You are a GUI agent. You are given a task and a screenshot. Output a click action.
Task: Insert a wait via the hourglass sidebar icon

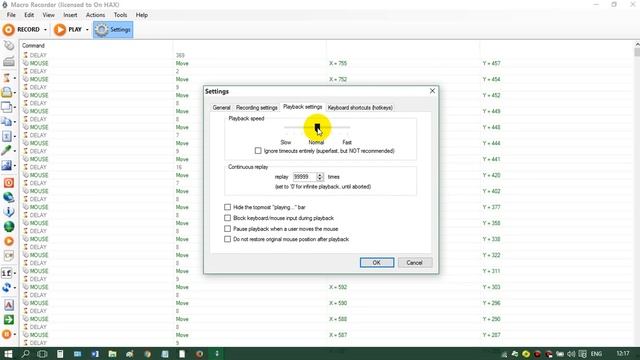(x=7, y=78)
